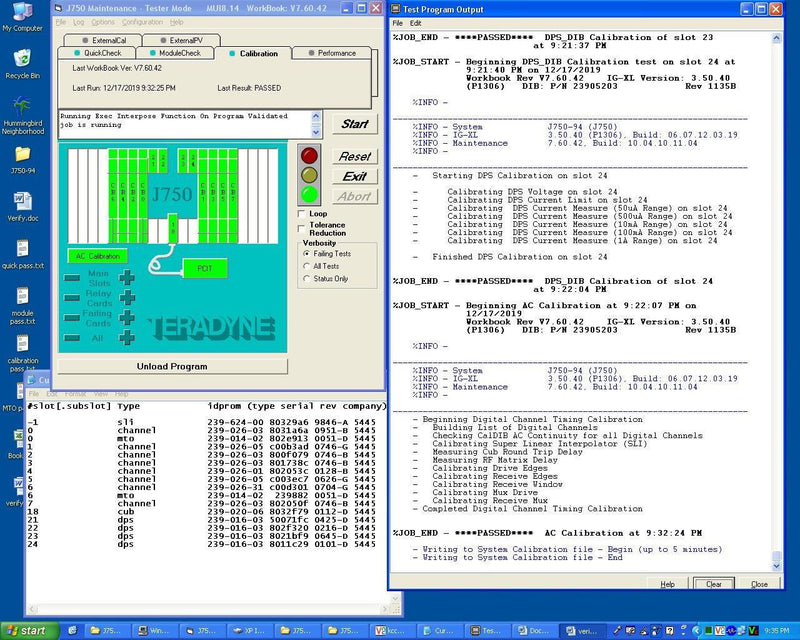This screenshot has height=640, width=800.
Task: Open Verify.doc on the desktop
Action: (22, 203)
